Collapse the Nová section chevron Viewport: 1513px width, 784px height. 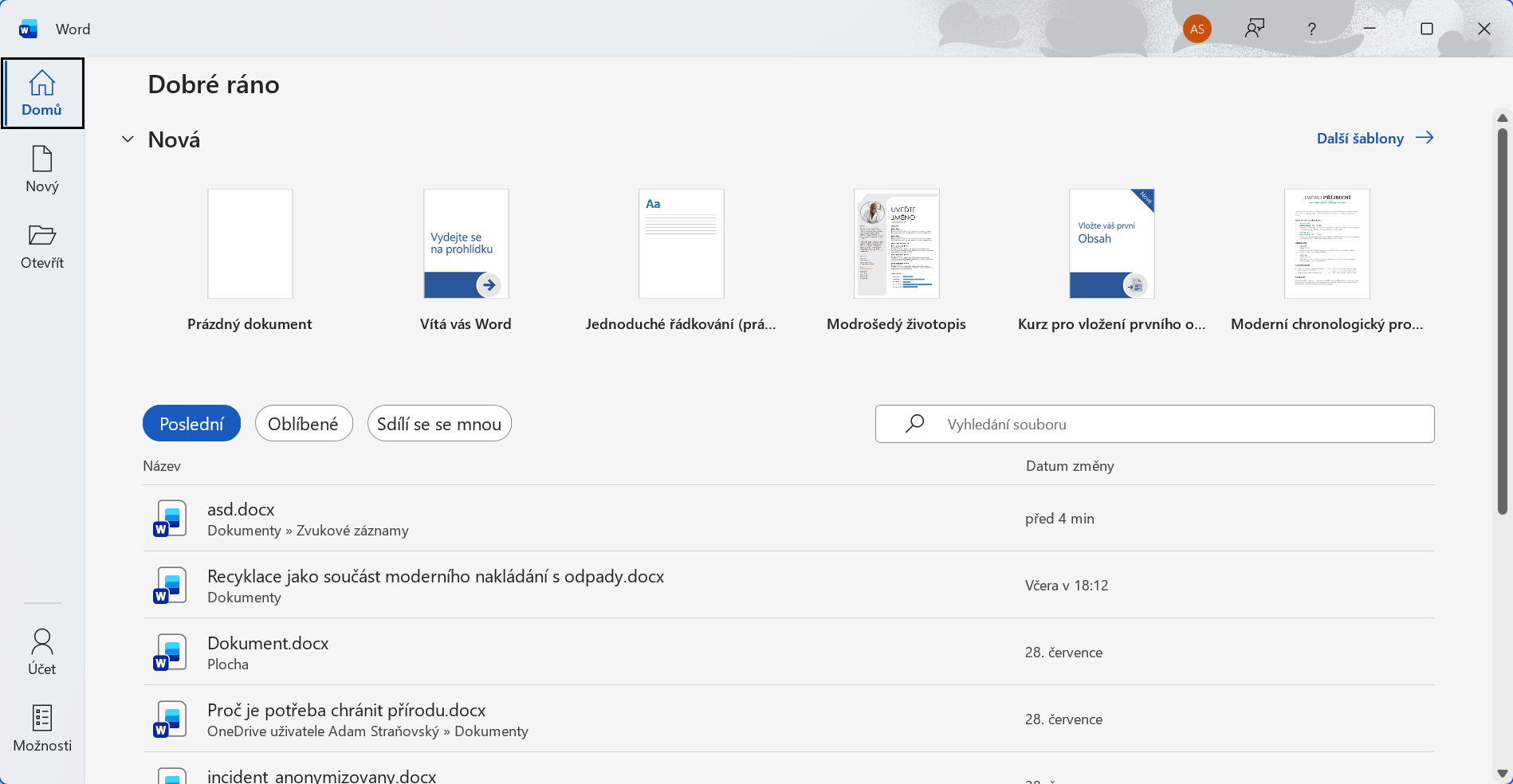pyautogui.click(x=128, y=139)
